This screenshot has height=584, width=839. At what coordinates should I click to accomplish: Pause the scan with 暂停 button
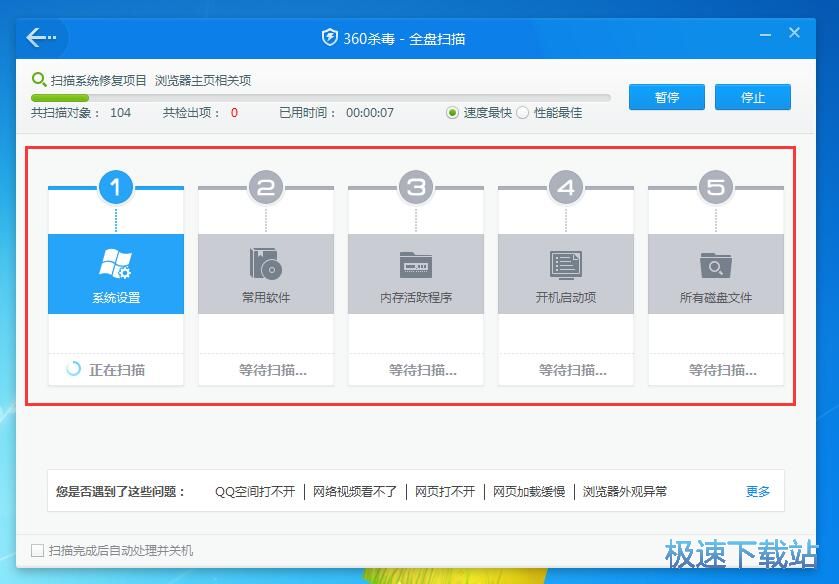667,97
